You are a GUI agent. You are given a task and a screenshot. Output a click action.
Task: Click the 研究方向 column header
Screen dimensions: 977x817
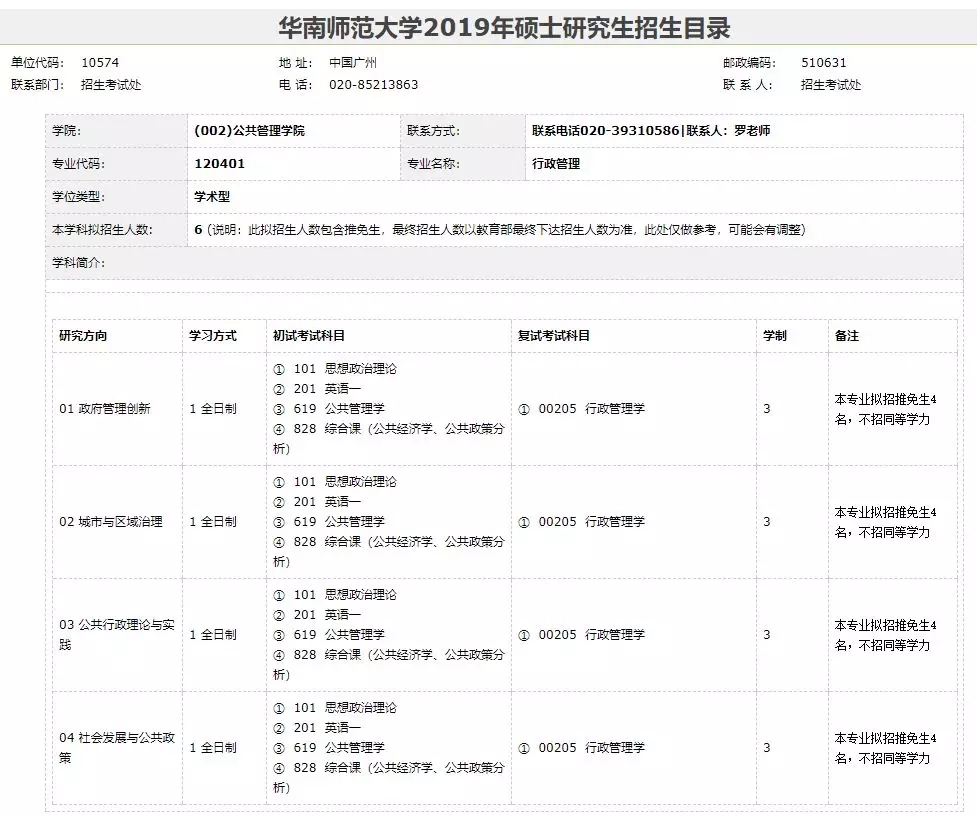[x=83, y=336]
